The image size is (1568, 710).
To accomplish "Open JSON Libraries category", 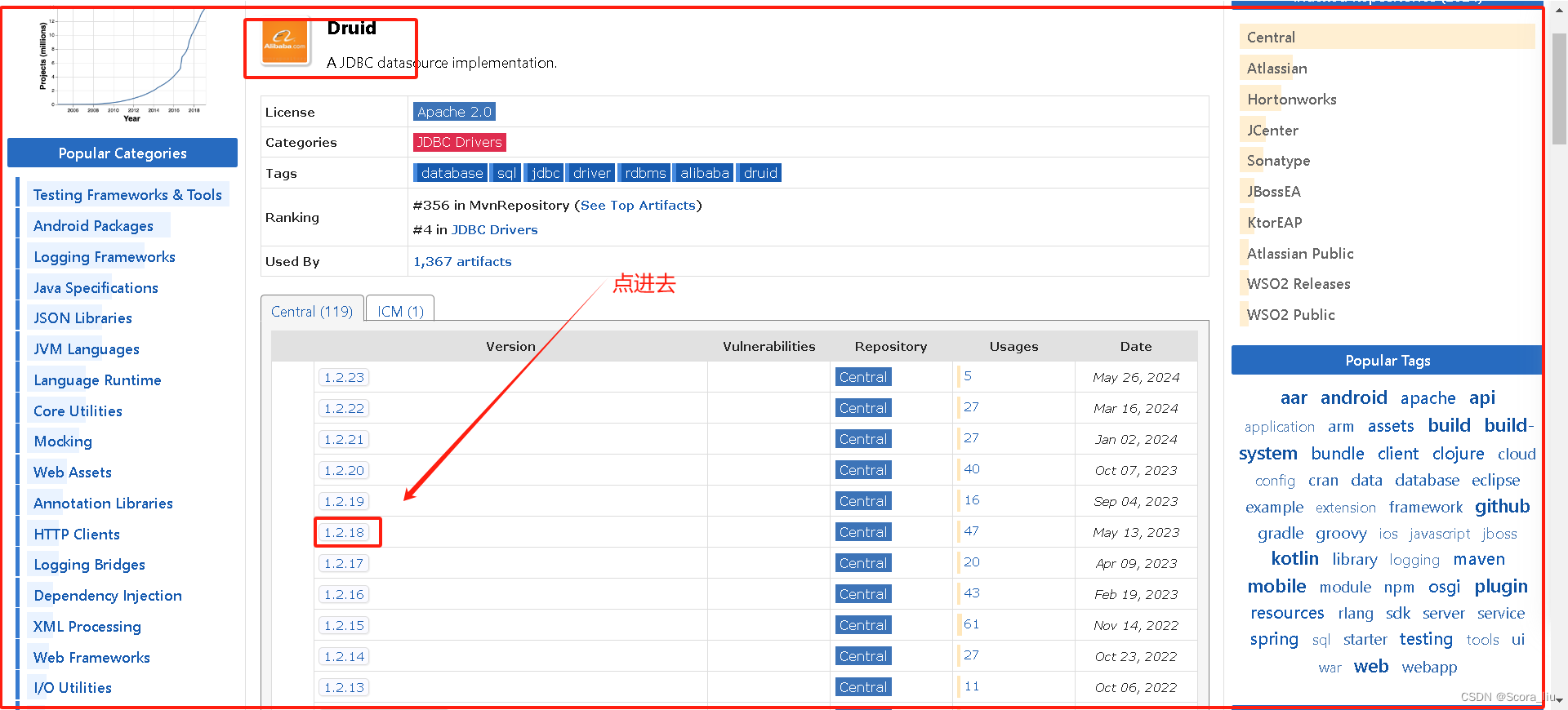I will 82,318.
